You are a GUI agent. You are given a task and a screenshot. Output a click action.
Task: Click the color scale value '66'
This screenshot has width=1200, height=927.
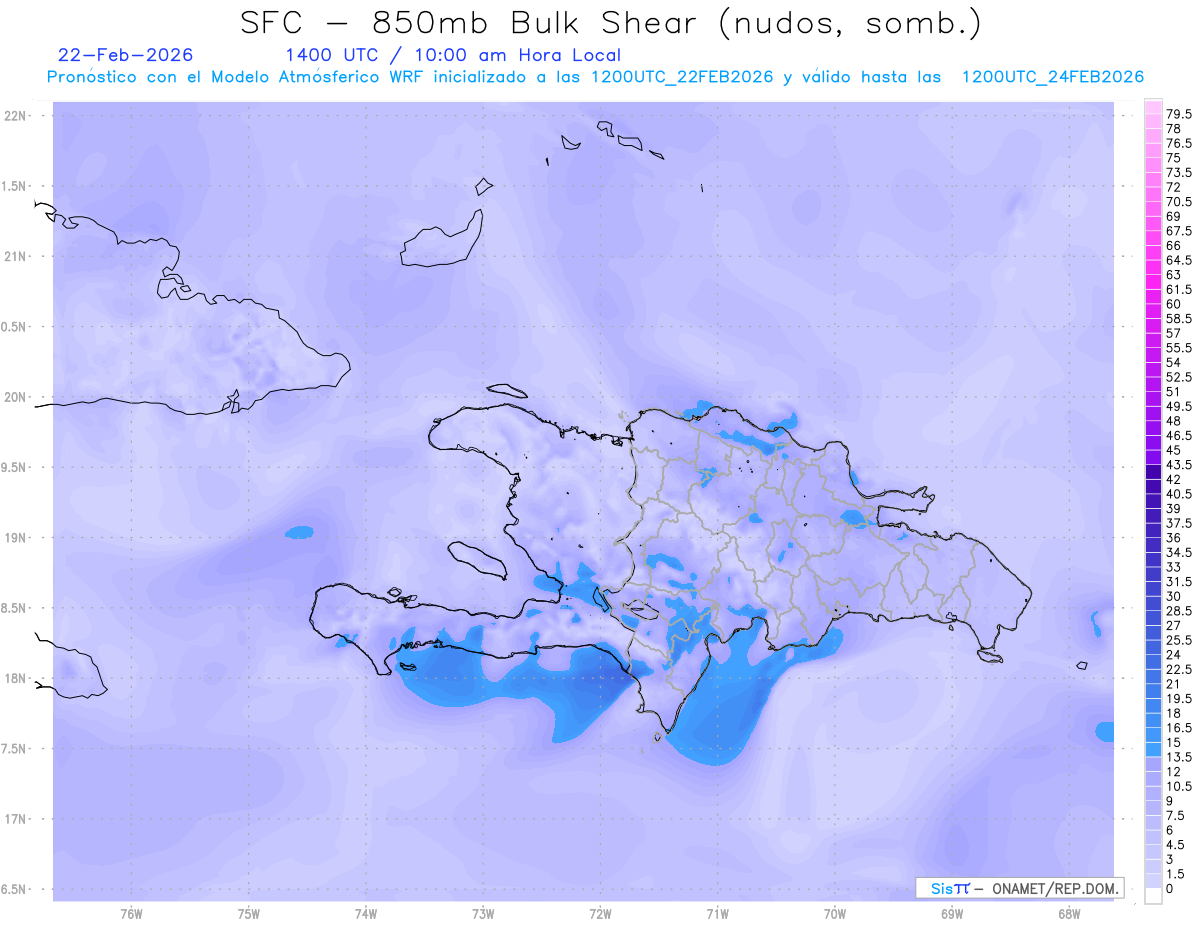point(1174,245)
